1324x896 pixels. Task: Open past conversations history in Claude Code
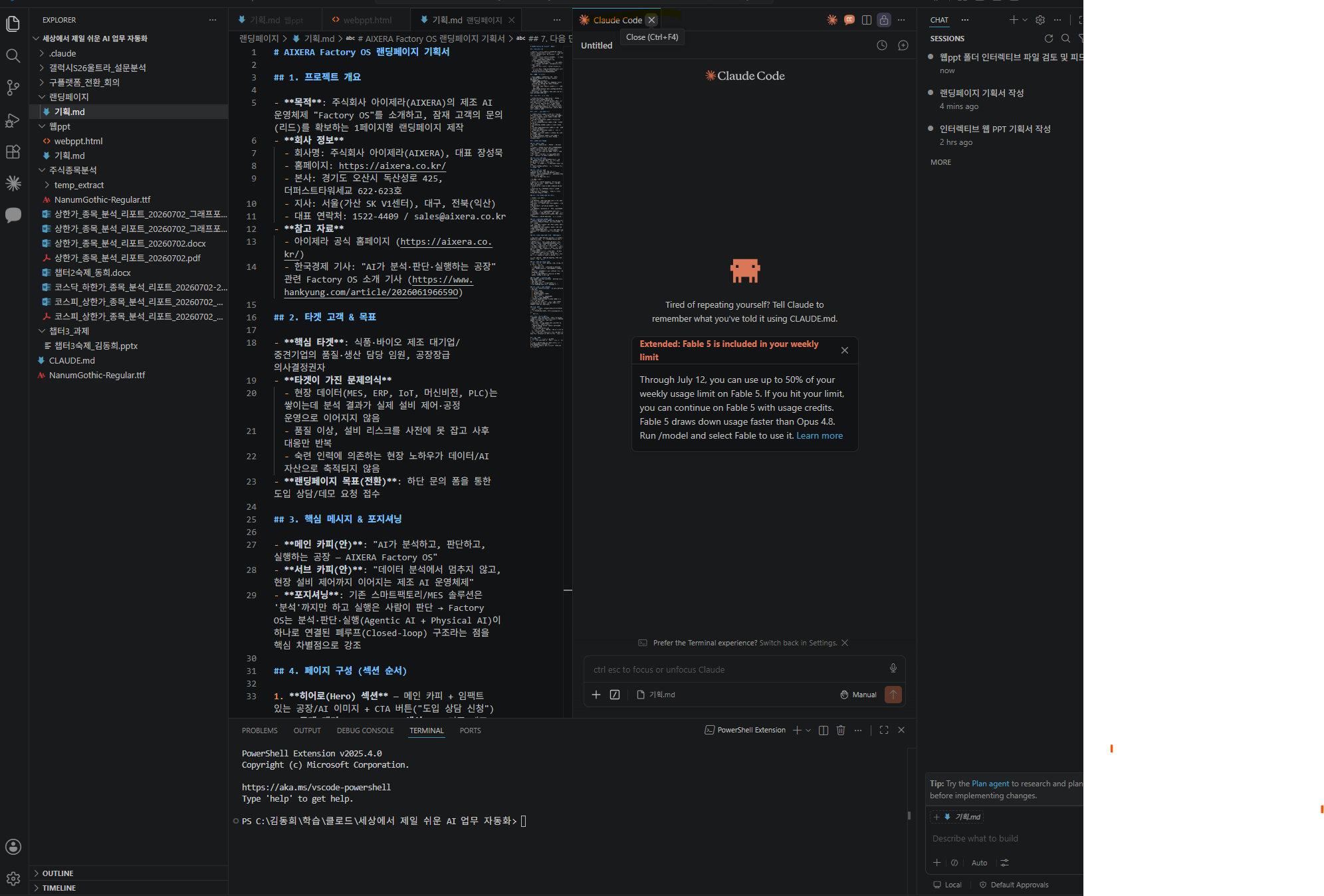coord(881,45)
